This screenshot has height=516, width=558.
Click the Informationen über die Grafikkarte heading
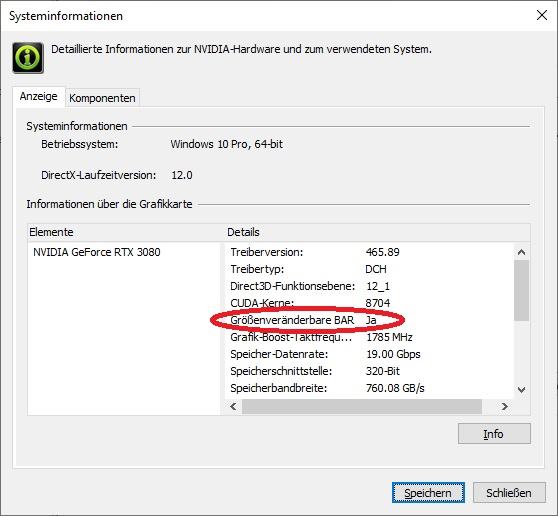coord(109,204)
